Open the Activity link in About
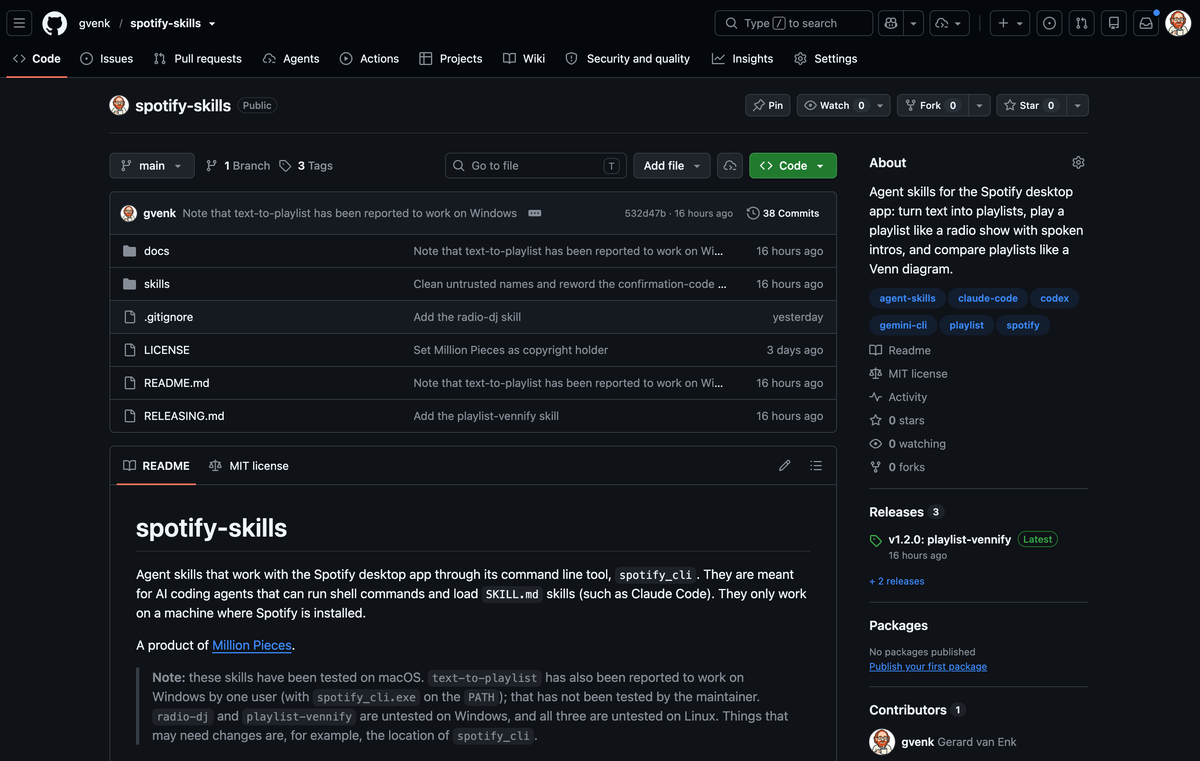 [908, 397]
